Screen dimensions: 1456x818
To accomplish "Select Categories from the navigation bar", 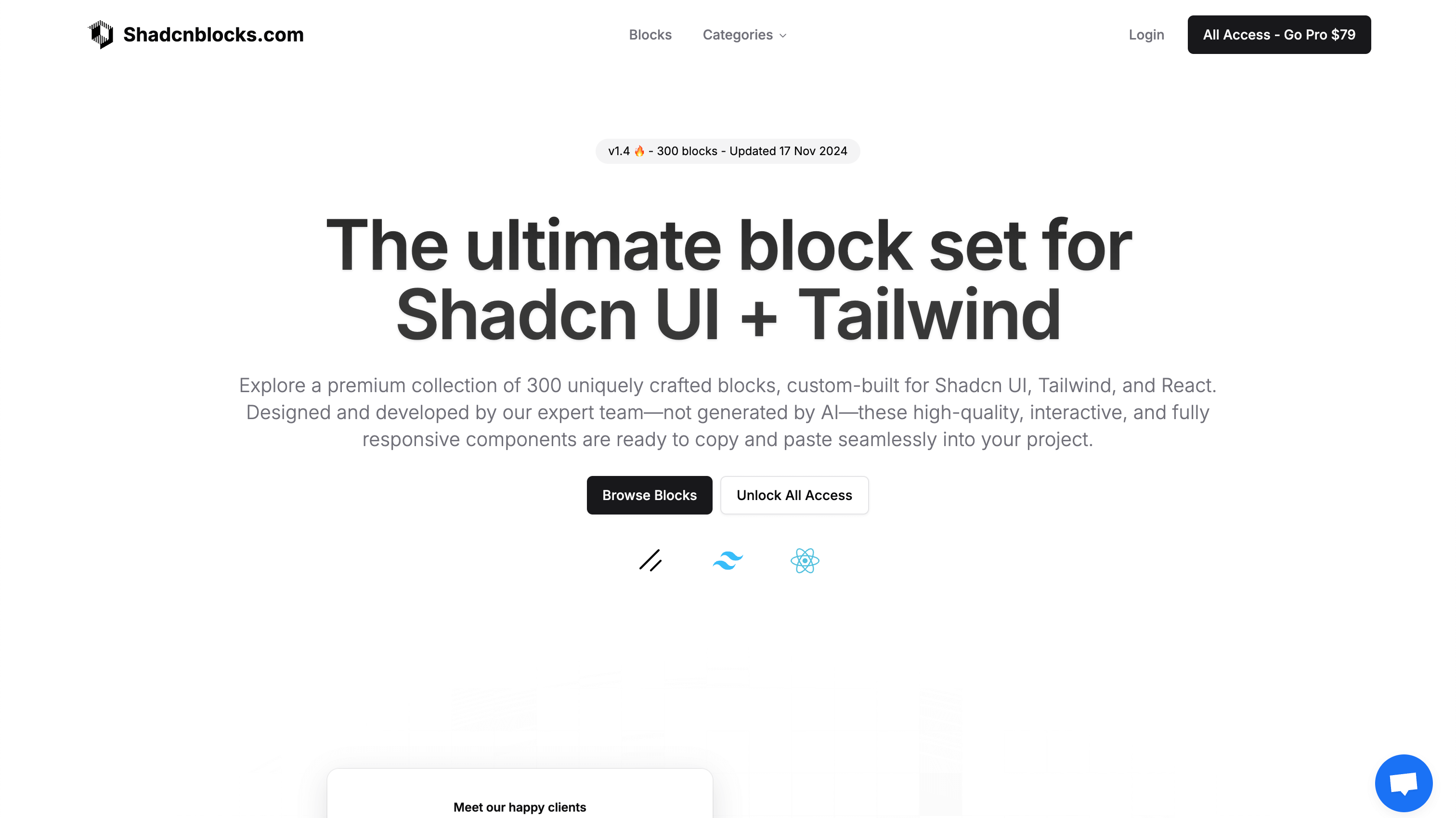I will 745,34.
